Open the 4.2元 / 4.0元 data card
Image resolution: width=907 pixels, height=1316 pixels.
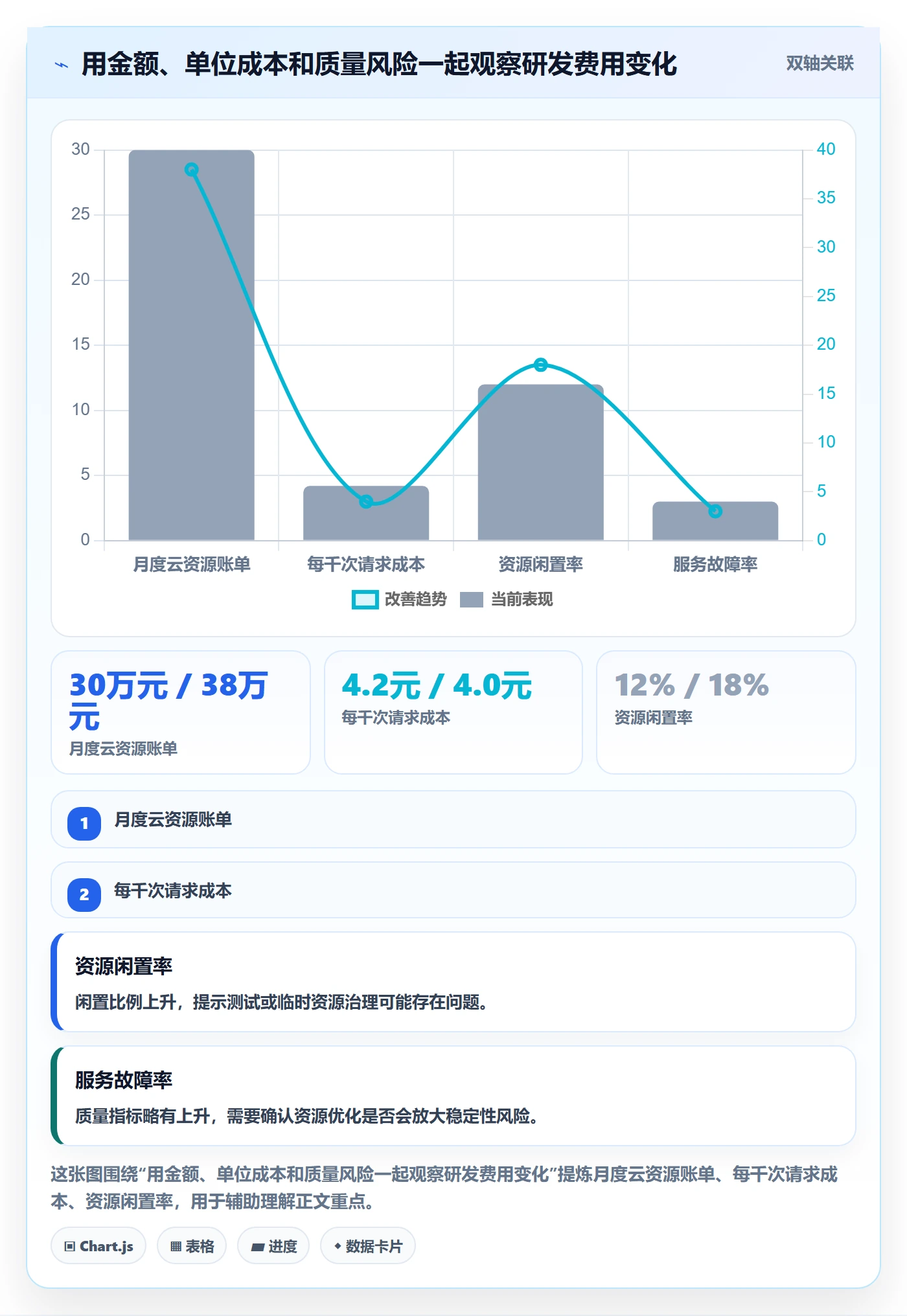click(x=454, y=712)
